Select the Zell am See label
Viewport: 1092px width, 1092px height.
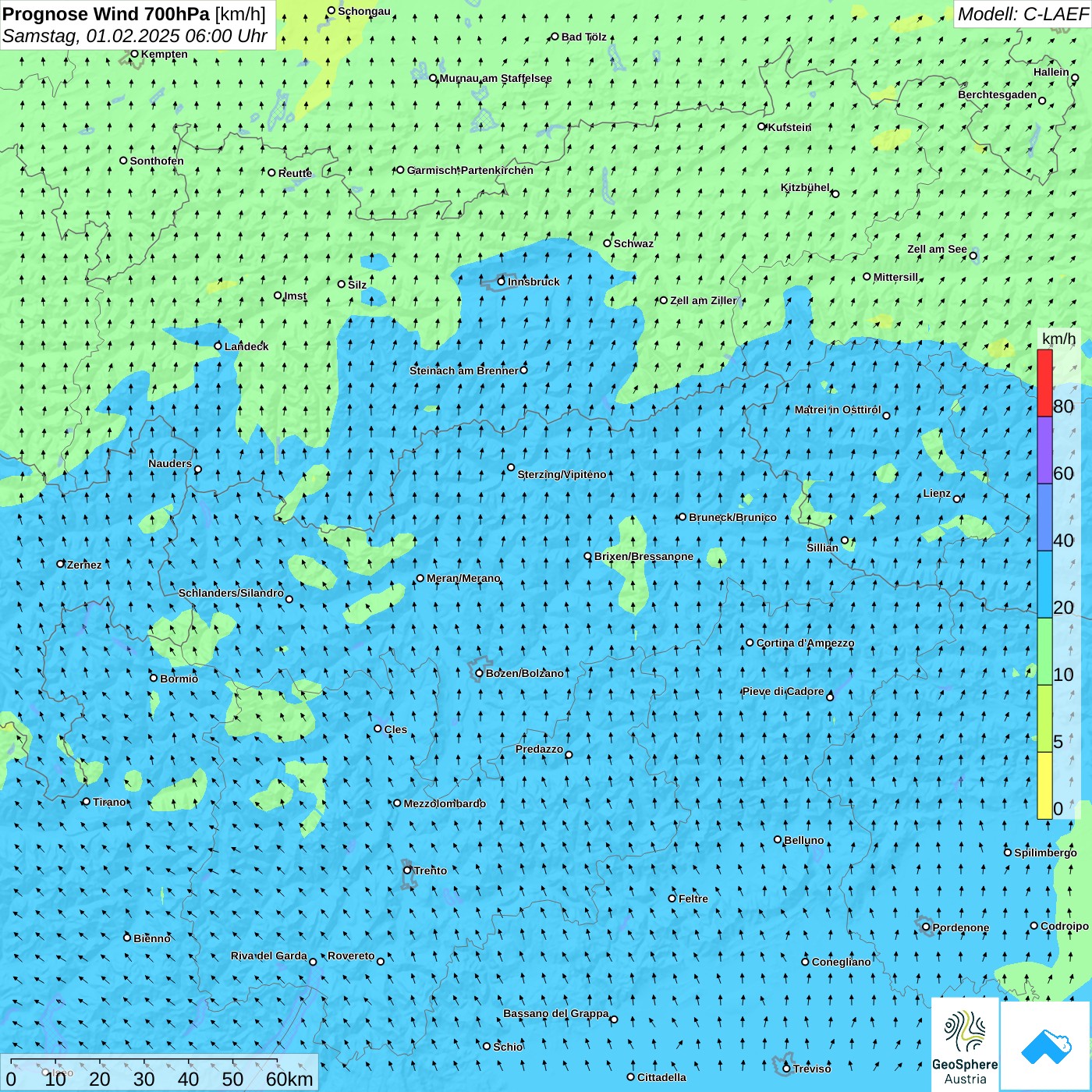point(937,249)
